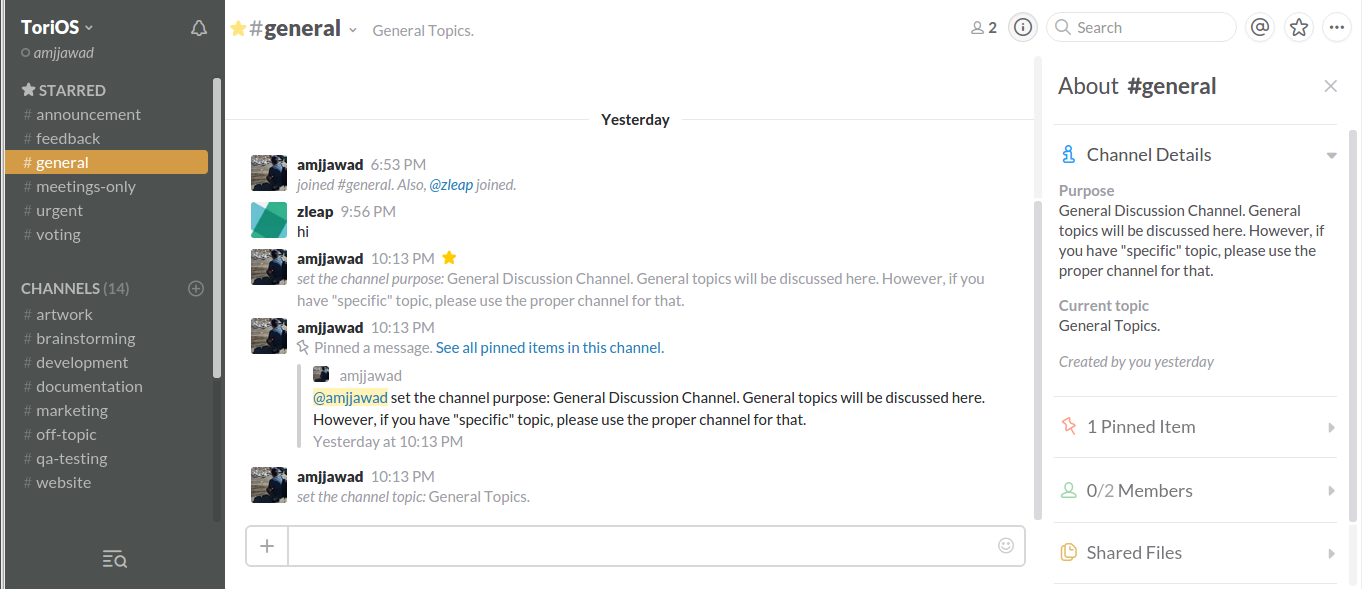This screenshot has height=589, width=1362.
Task: Follow the 'See all pinned items' link
Action: (500, 348)
